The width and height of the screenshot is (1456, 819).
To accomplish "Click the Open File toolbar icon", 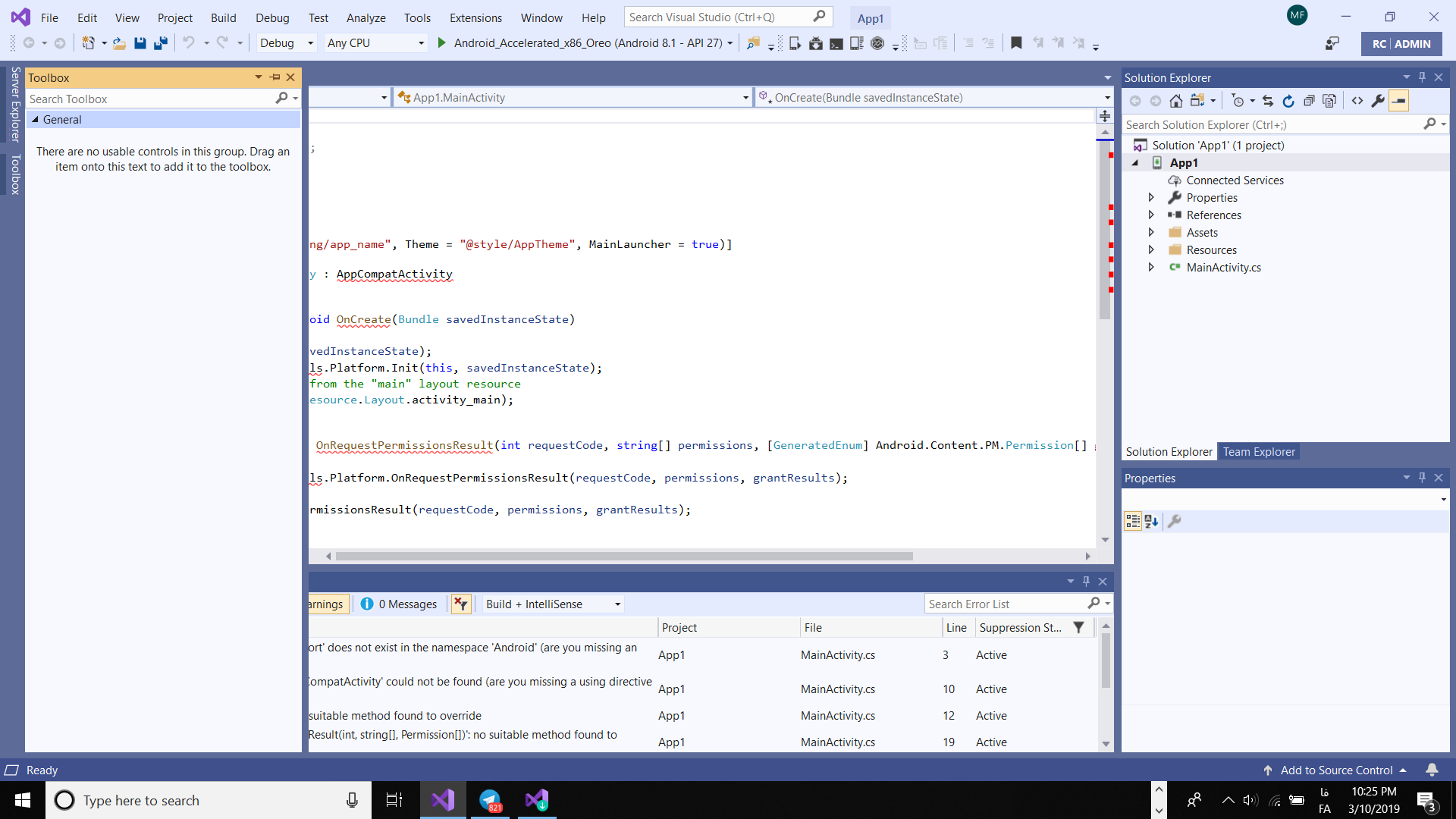I will pos(119,43).
